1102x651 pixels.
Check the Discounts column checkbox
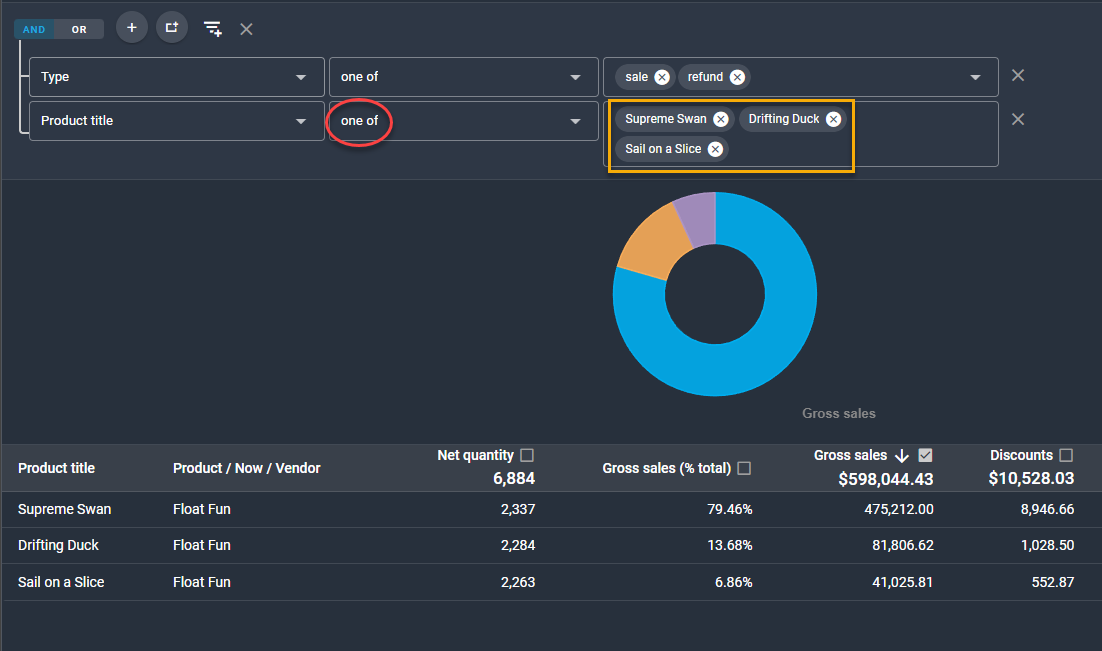tap(1066, 455)
